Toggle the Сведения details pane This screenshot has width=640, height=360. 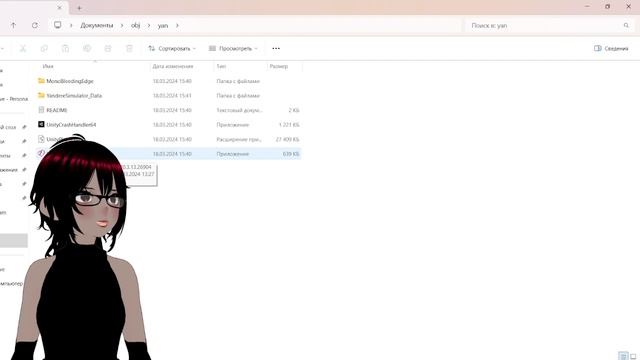tap(611, 49)
